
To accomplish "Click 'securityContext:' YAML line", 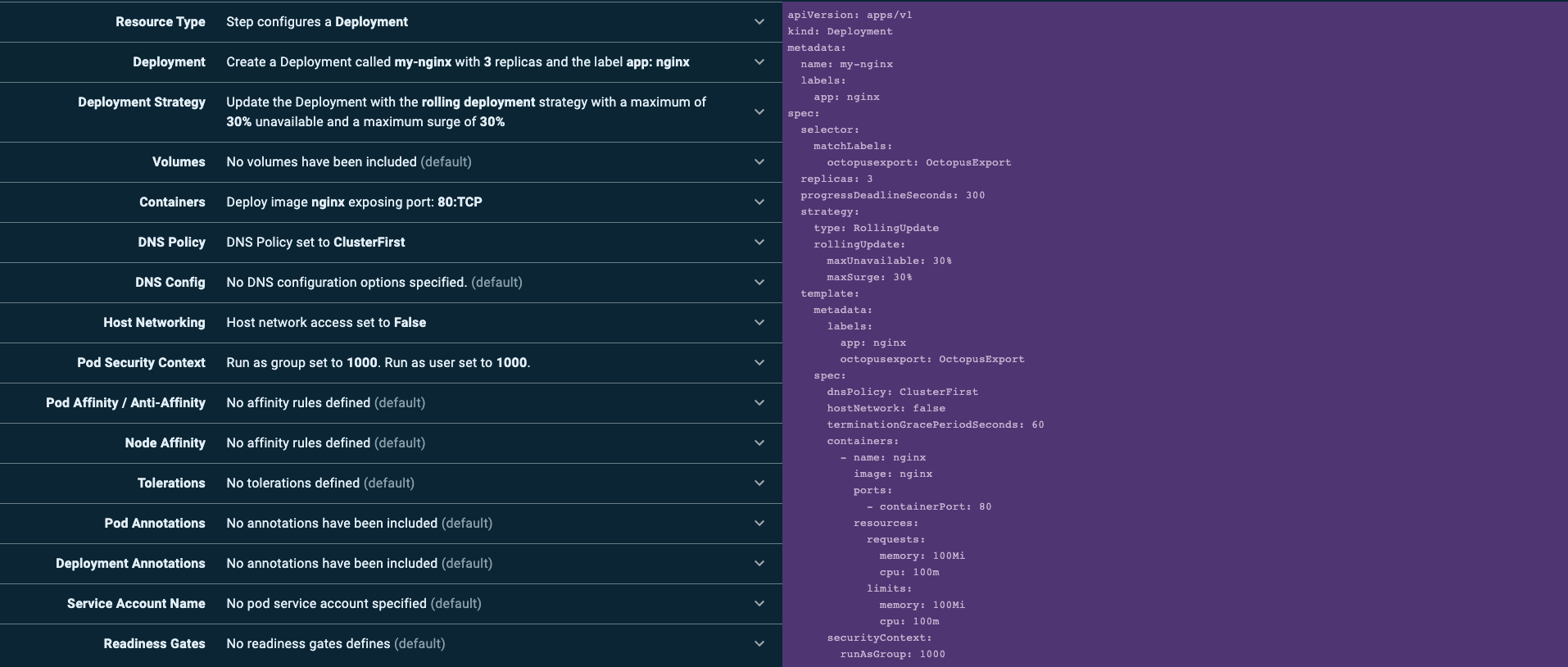I will 879,638.
